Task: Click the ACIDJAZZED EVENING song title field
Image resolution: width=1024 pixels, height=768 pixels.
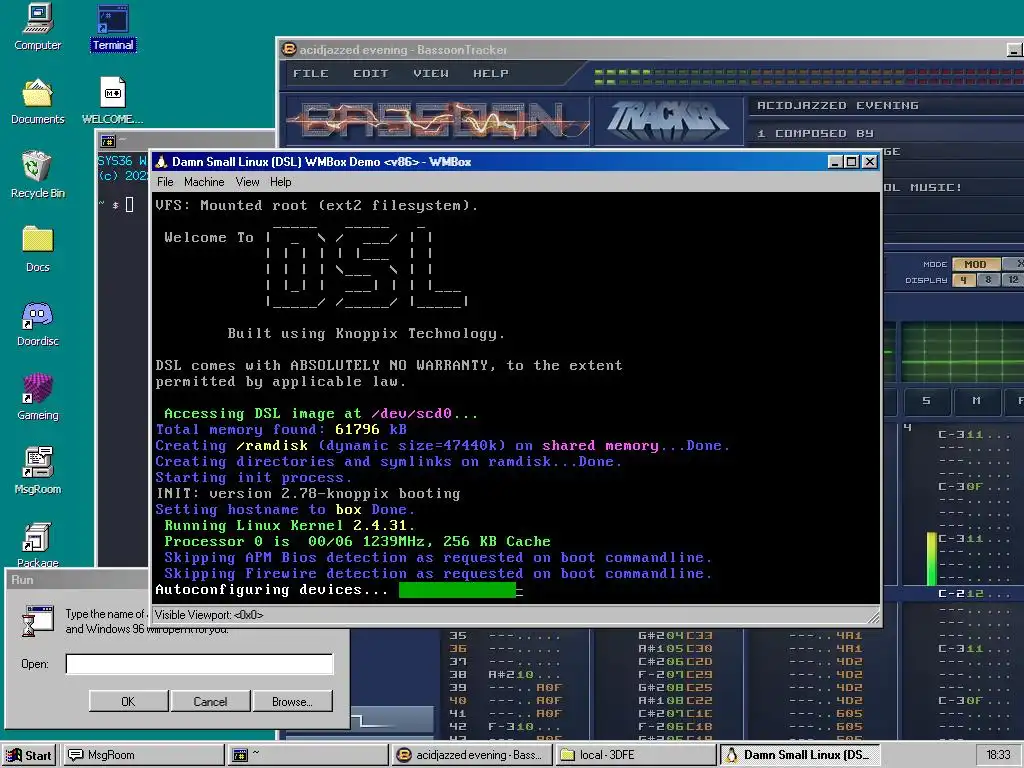Action: (x=886, y=105)
